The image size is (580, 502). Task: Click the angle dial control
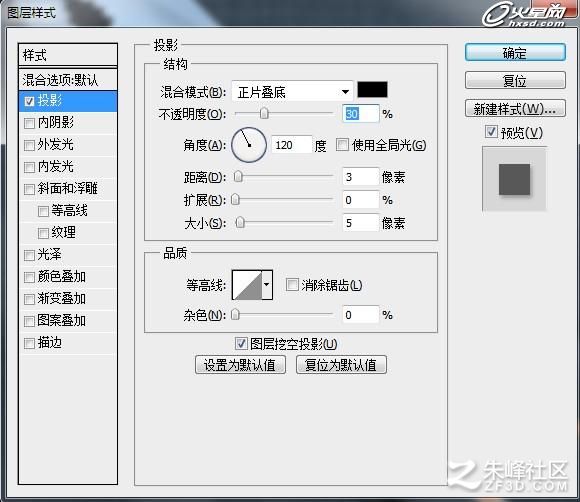[x=249, y=145]
